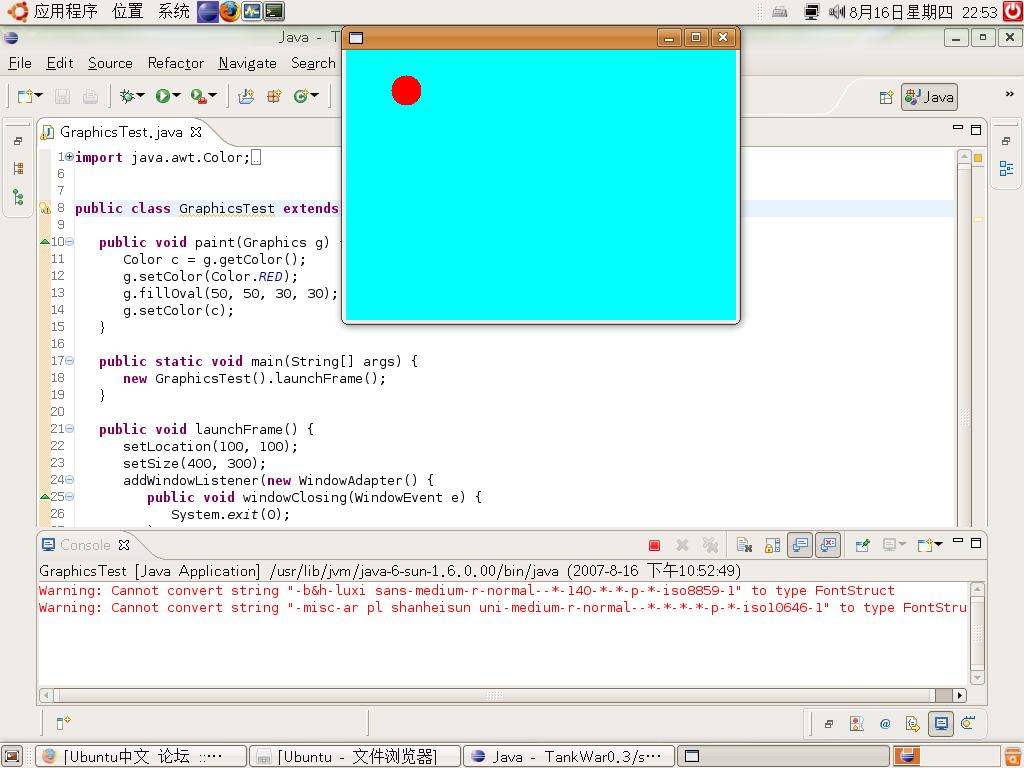The image size is (1024, 768).
Task: Open the Navigate menu
Action: tap(248, 63)
